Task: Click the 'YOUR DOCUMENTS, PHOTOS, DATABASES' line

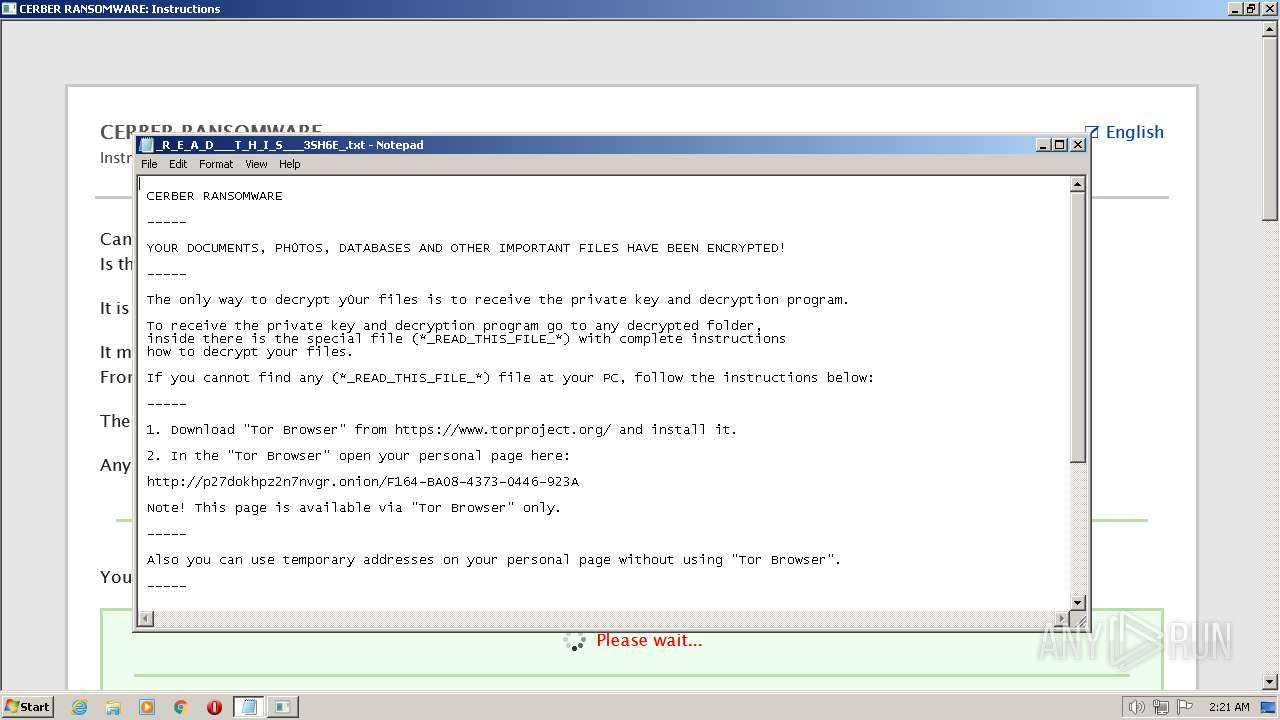Action: [x=466, y=248]
